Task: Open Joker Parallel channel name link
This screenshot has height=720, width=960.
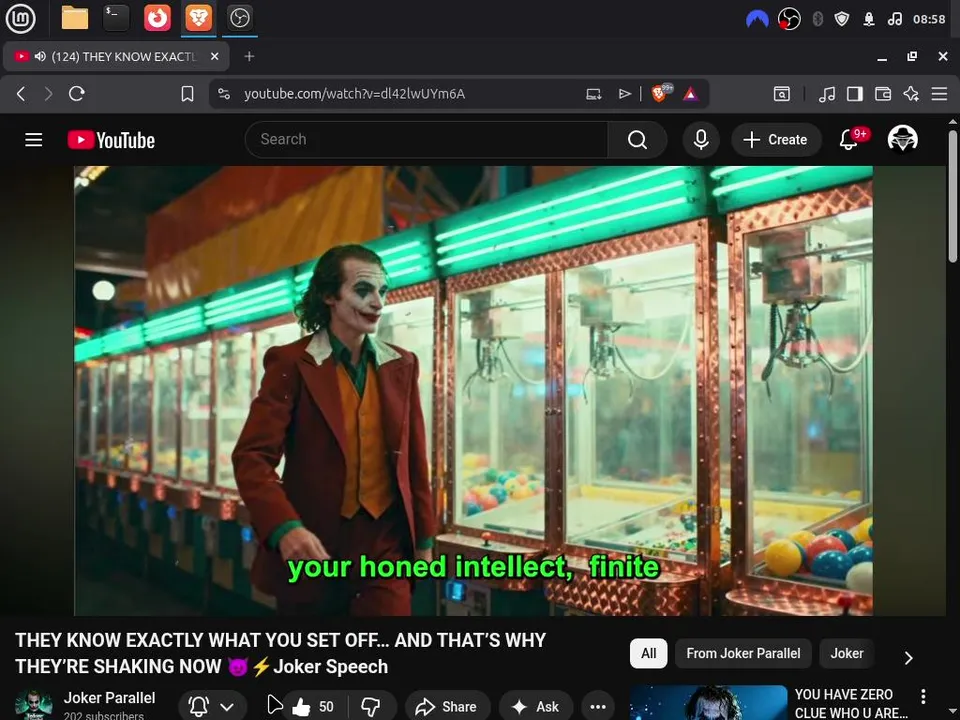Action: (x=110, y=698)
